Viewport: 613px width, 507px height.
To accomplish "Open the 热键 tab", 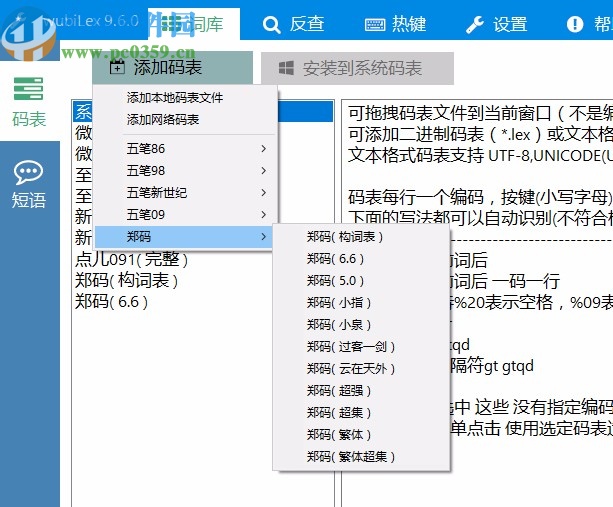I will (395, 24).
